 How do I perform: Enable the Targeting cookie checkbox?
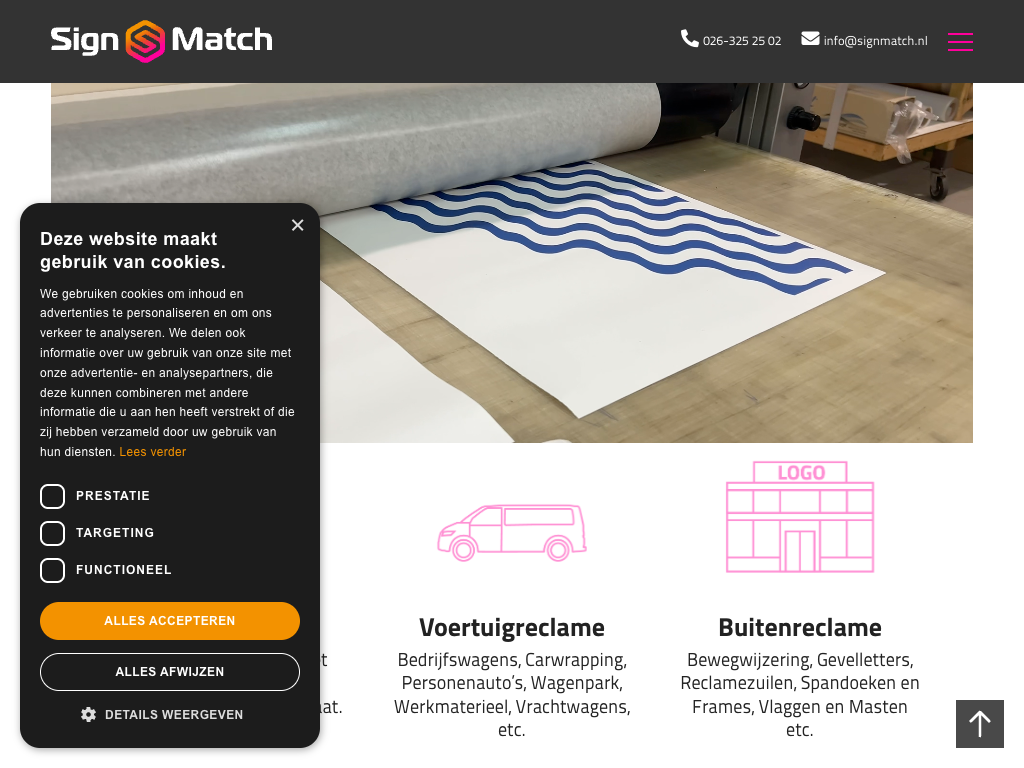coord(52,534)
